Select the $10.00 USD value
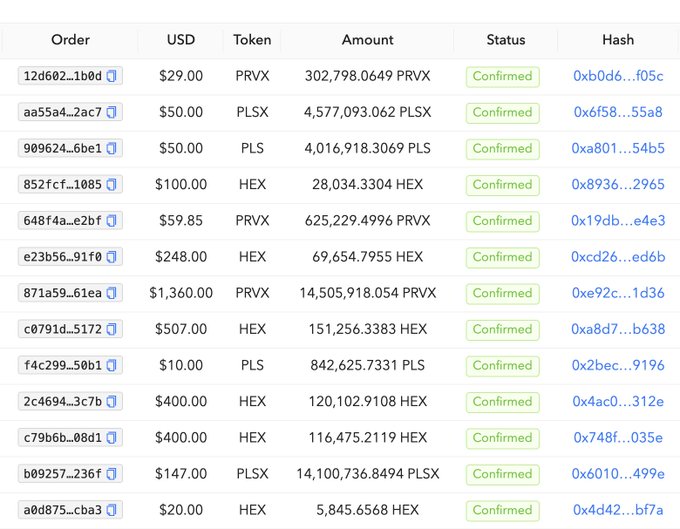680x529 pixels. [x=181, y=365]
